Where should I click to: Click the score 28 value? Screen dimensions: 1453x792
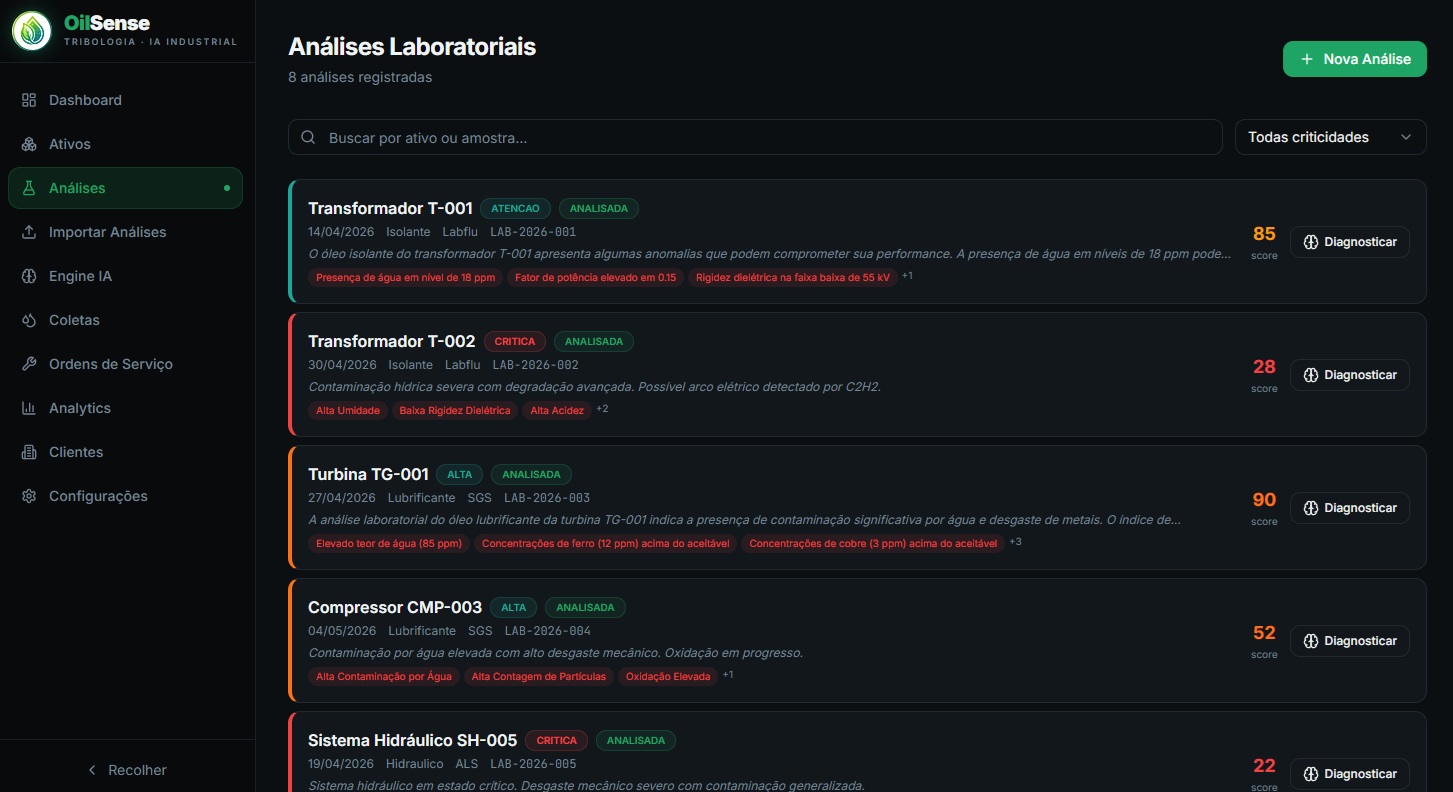click(x=1264, y=367)
